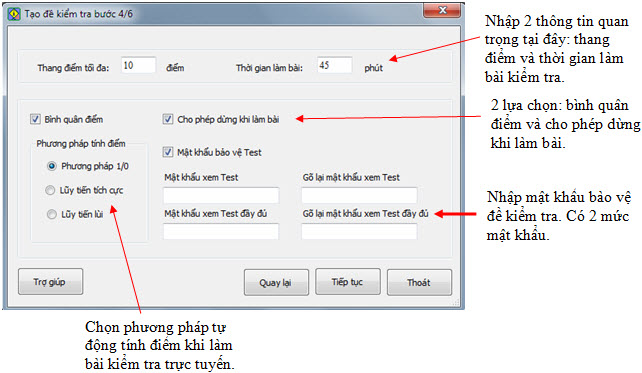The image size is (642, 373).
Task: Uncheck Mật khẩu bảo vệ Test checkbox
Action: (168, 152)
